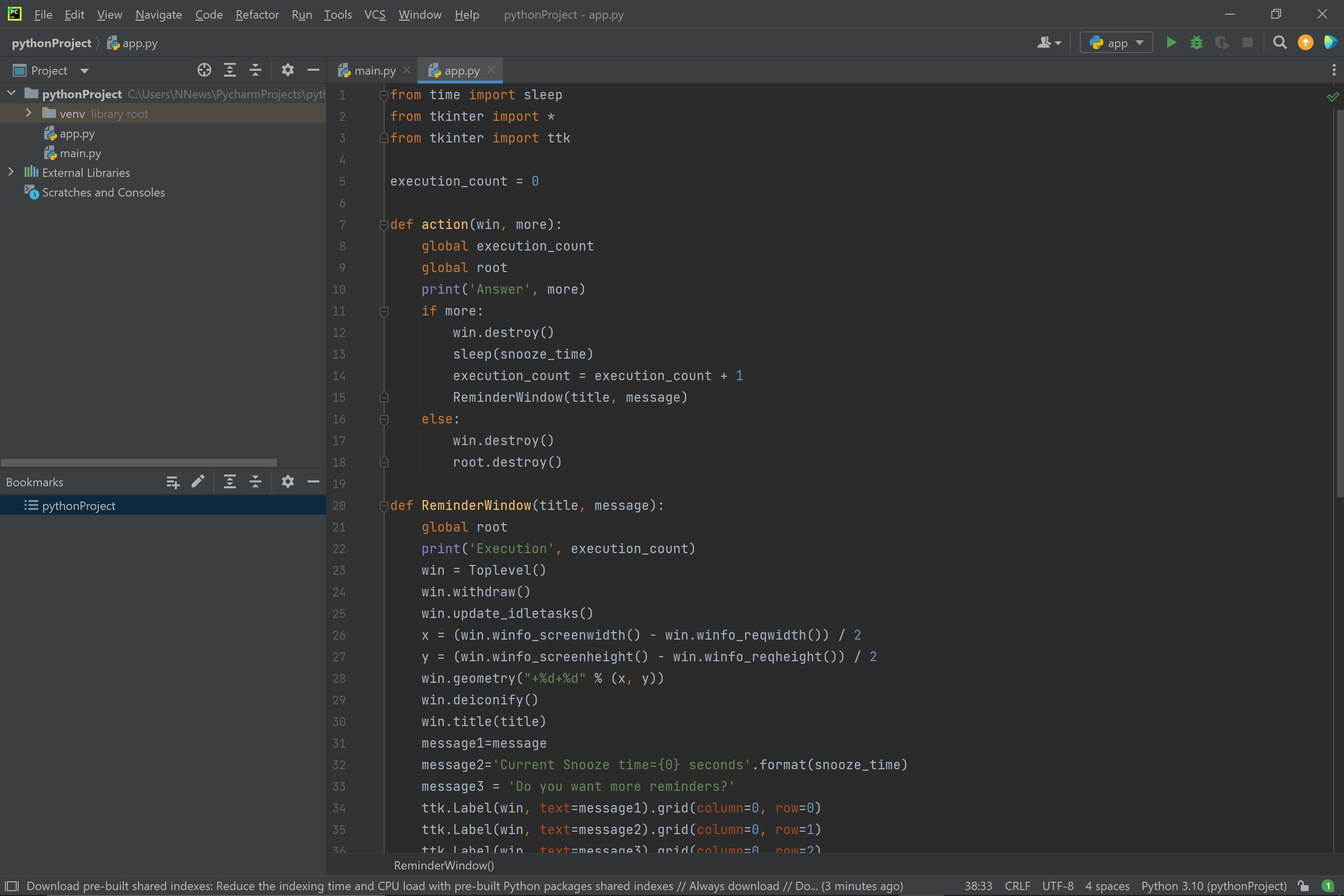The image size is (1344, 896).
Task: Collapse the pythonProject root folder
Action: pos(11,93)
